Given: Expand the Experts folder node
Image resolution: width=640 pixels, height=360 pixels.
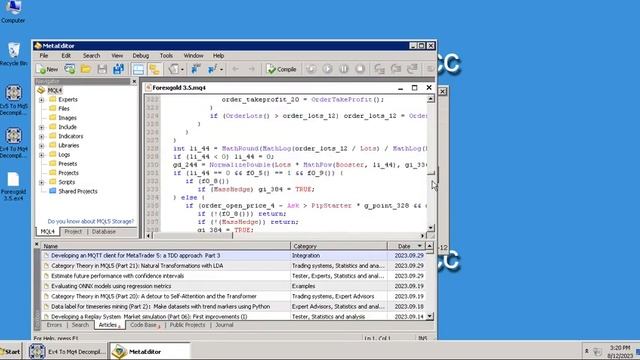Looking at the screenshot, I should coord(42,100).
